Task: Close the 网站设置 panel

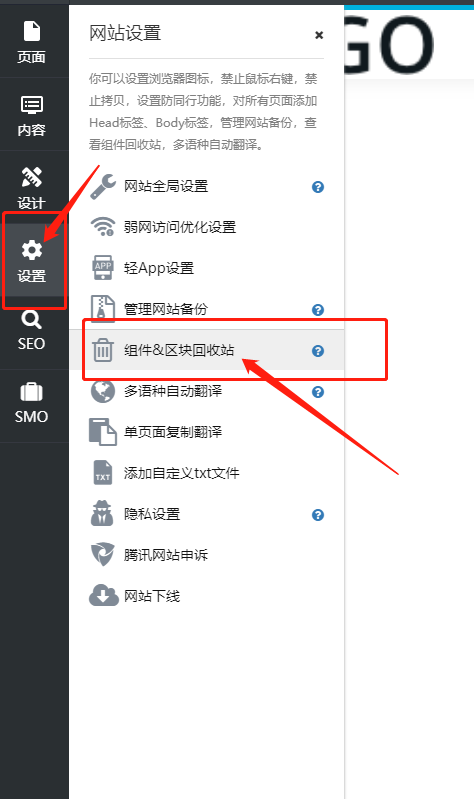Action: [x=319, y=35]
